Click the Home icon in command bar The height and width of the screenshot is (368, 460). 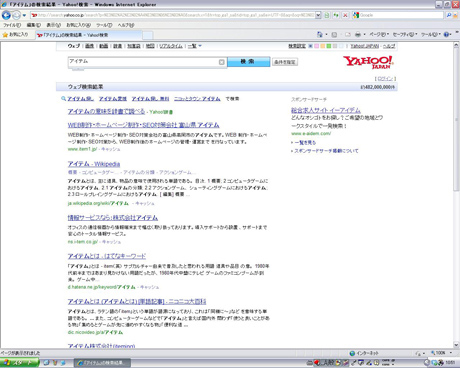click(x=320, y=34)
